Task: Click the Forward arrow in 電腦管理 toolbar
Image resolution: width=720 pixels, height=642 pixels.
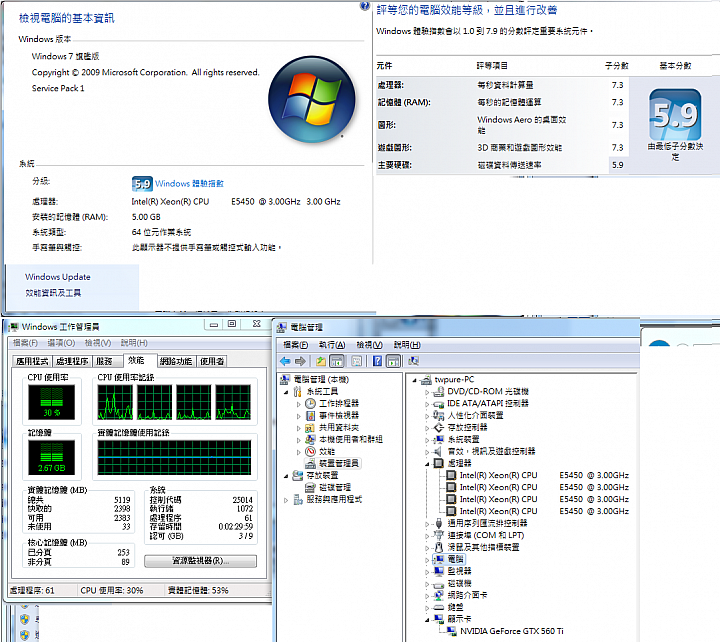Action: coord(300,361)
